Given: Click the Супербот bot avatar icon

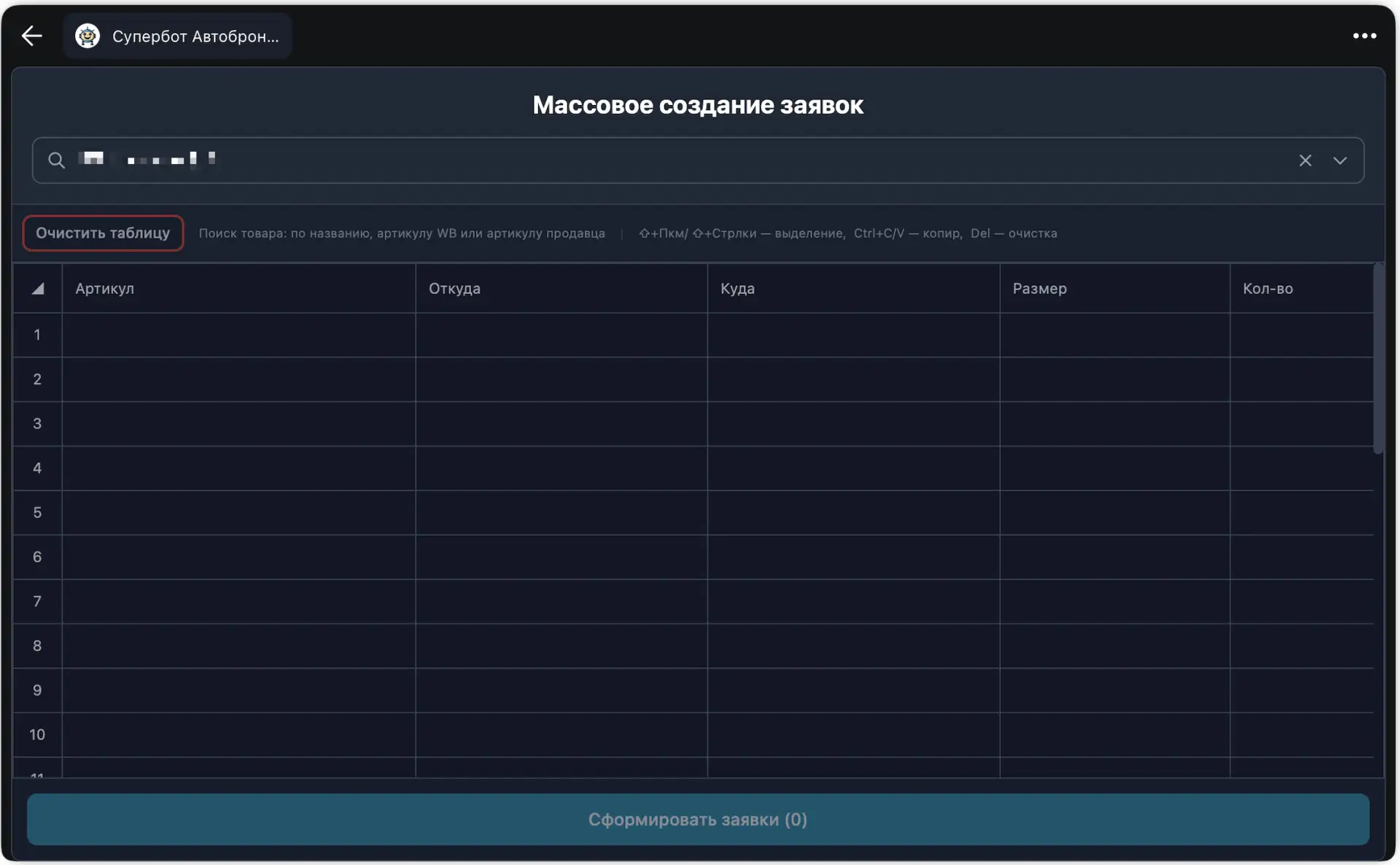Looking at the screenshot, I should (x=87, y=36).
